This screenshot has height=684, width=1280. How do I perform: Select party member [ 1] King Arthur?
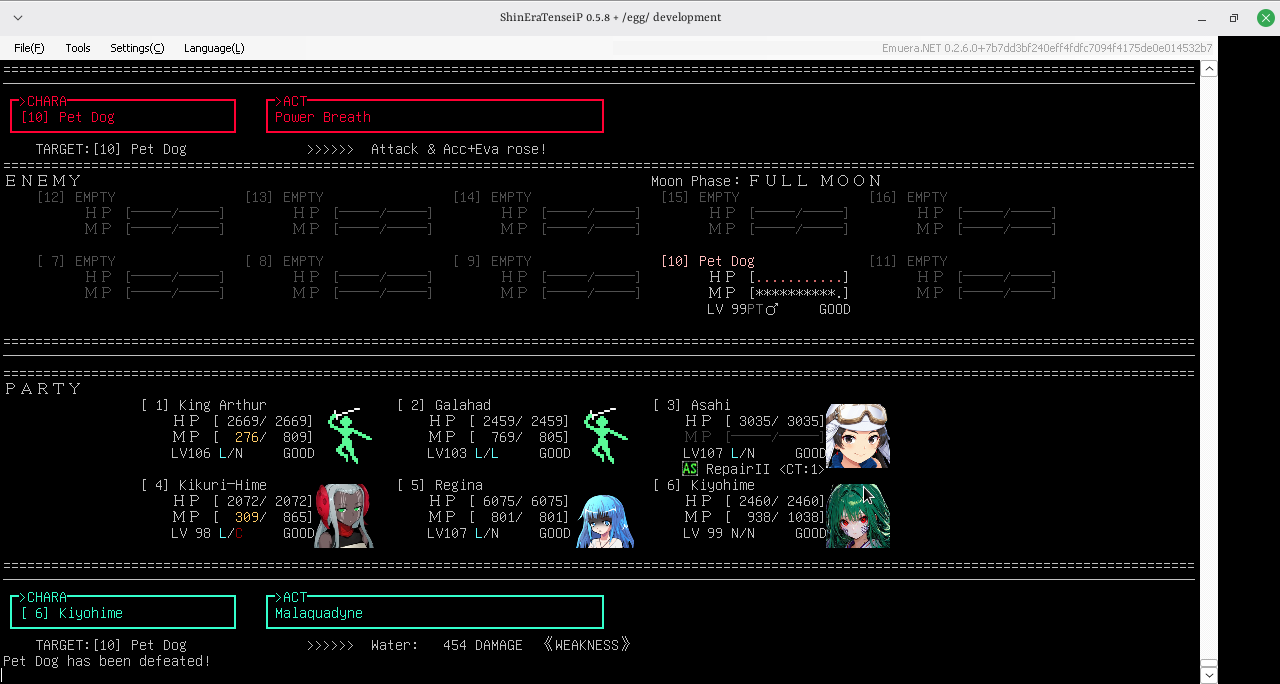coord(204,405)
